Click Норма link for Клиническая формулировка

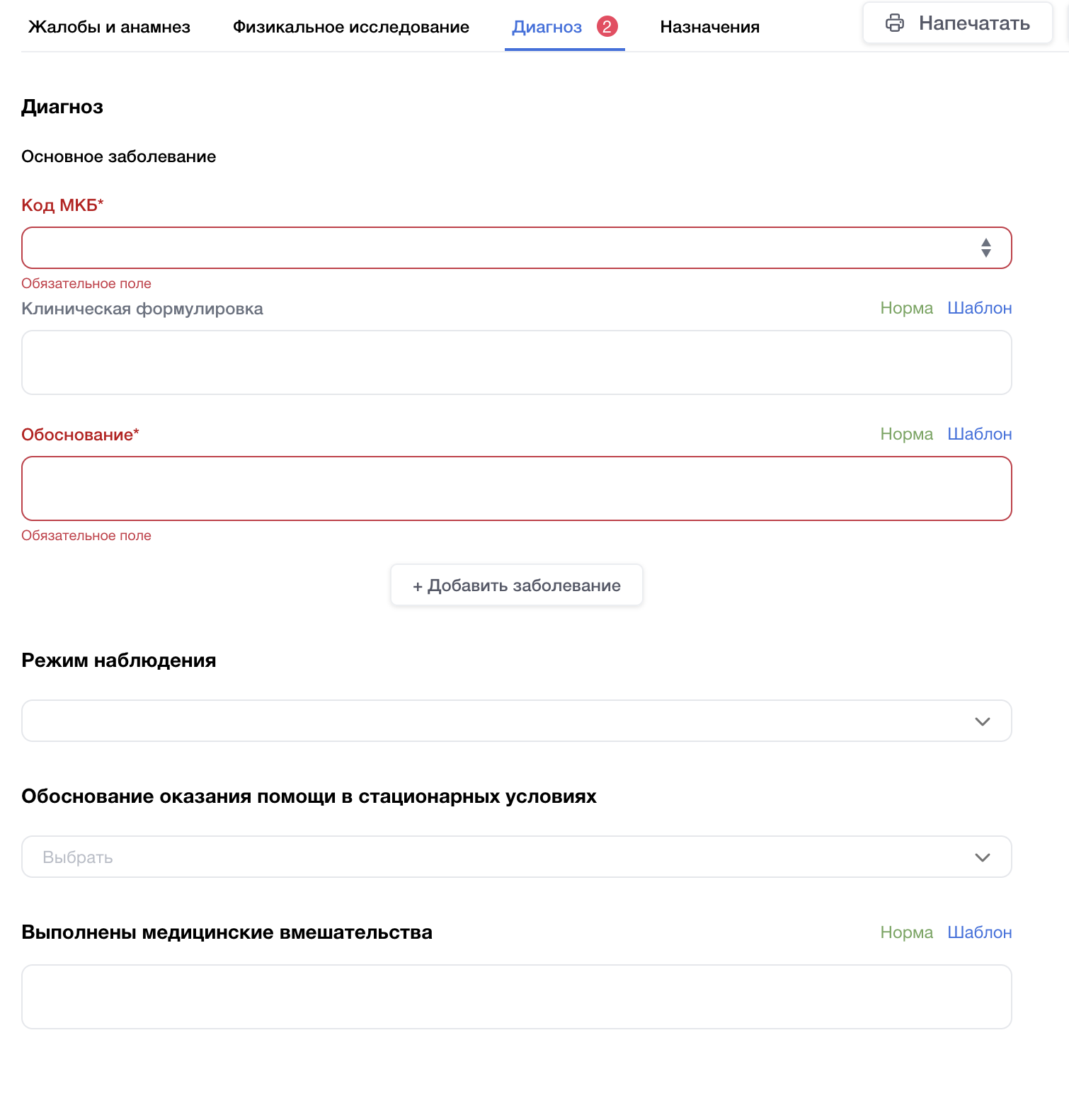tap(906, 308)
